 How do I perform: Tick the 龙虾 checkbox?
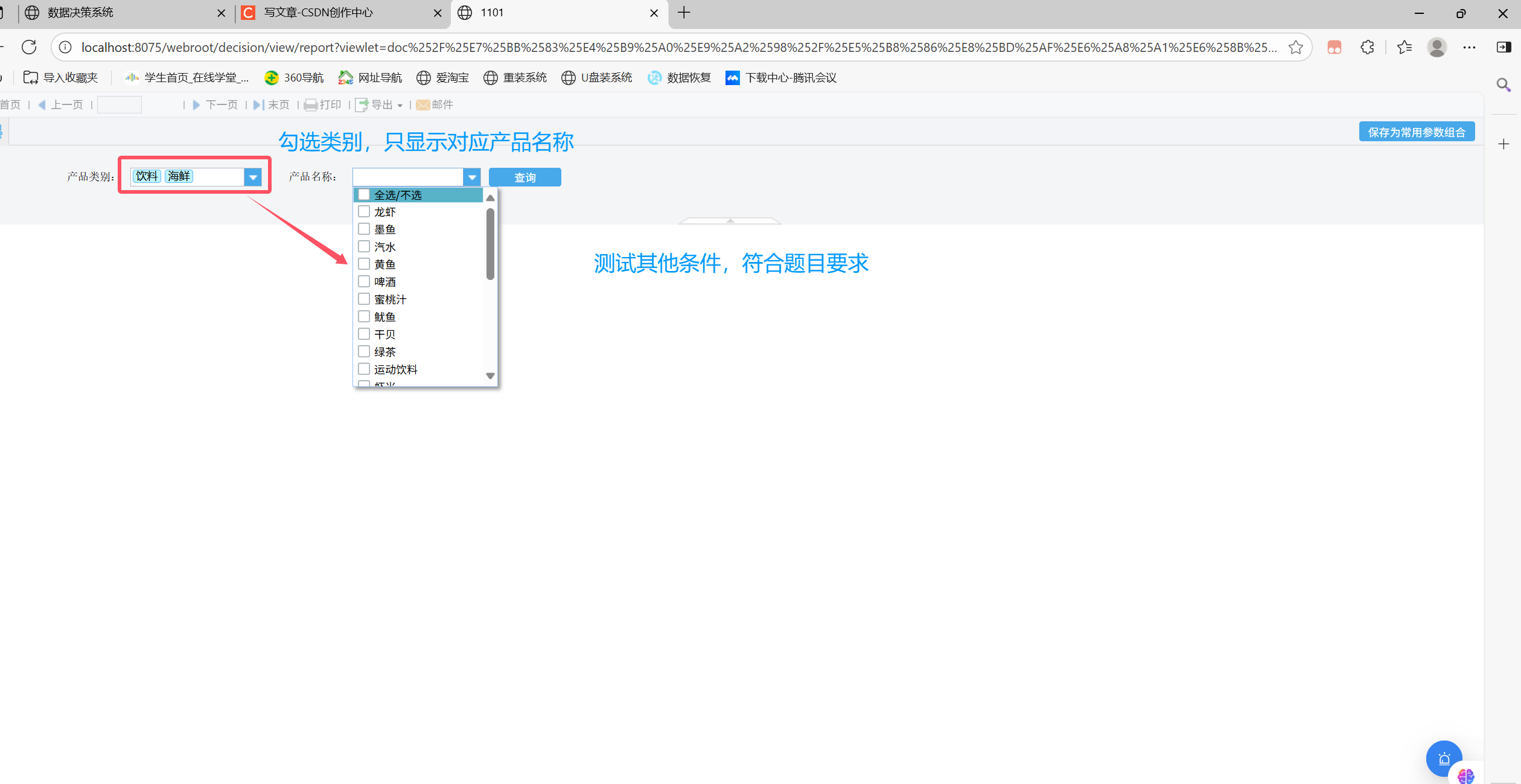point(364,212)
